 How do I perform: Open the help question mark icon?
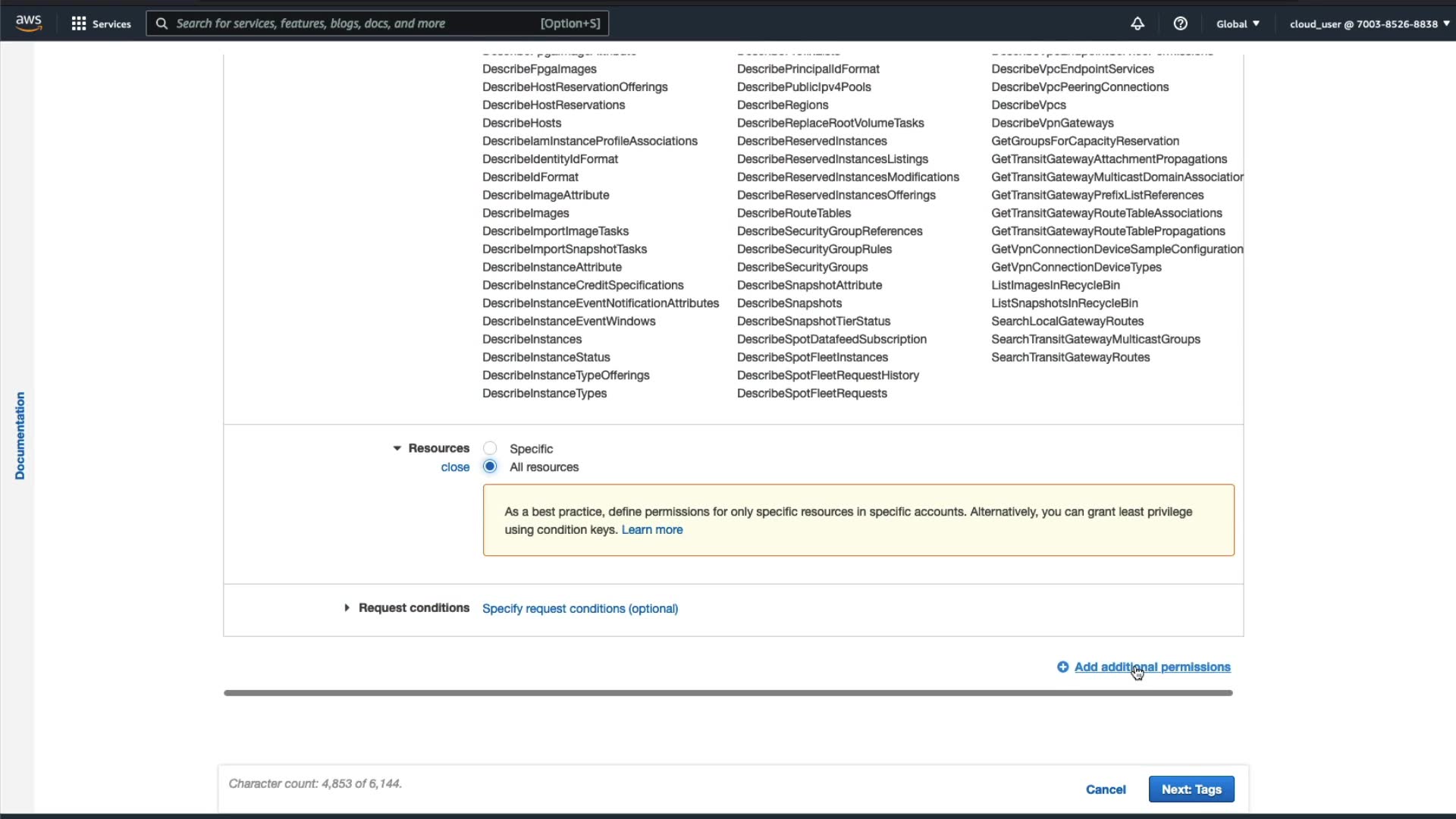(1180, 24)
